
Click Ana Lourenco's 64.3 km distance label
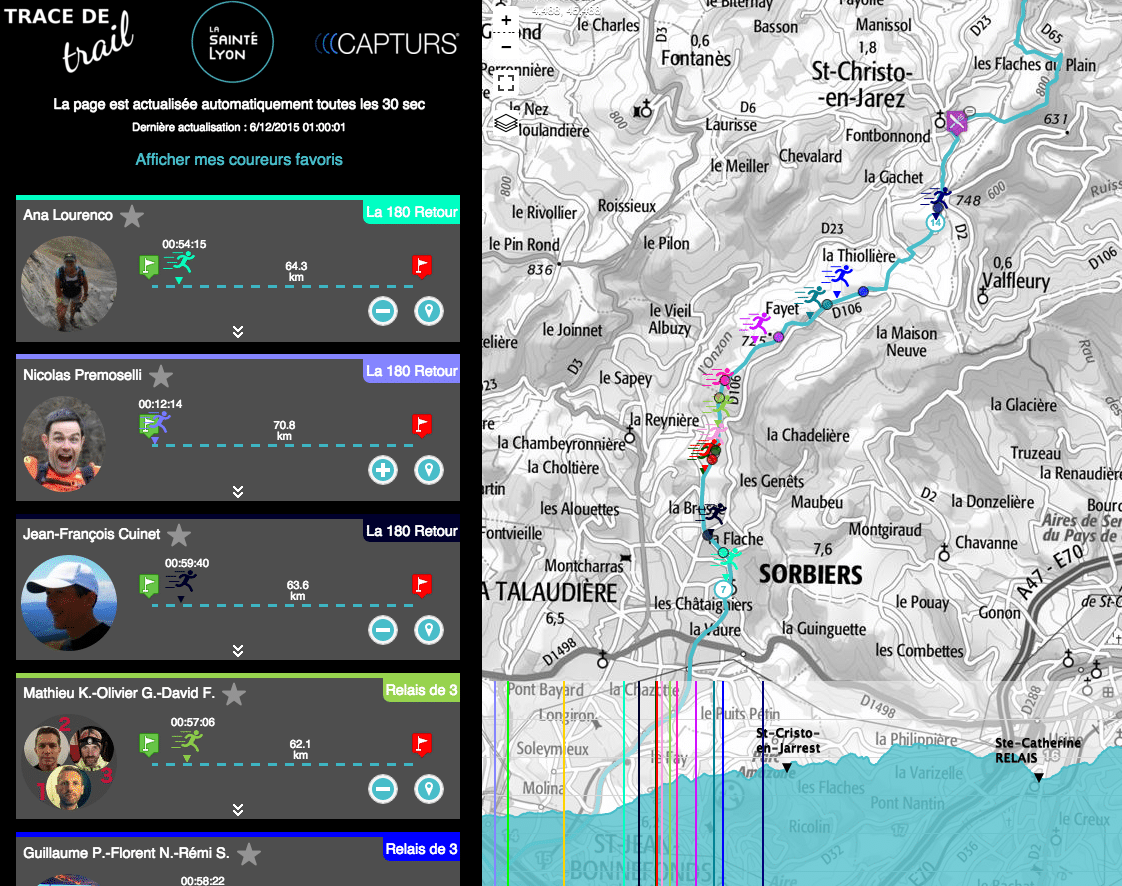[x=296, y=271]
